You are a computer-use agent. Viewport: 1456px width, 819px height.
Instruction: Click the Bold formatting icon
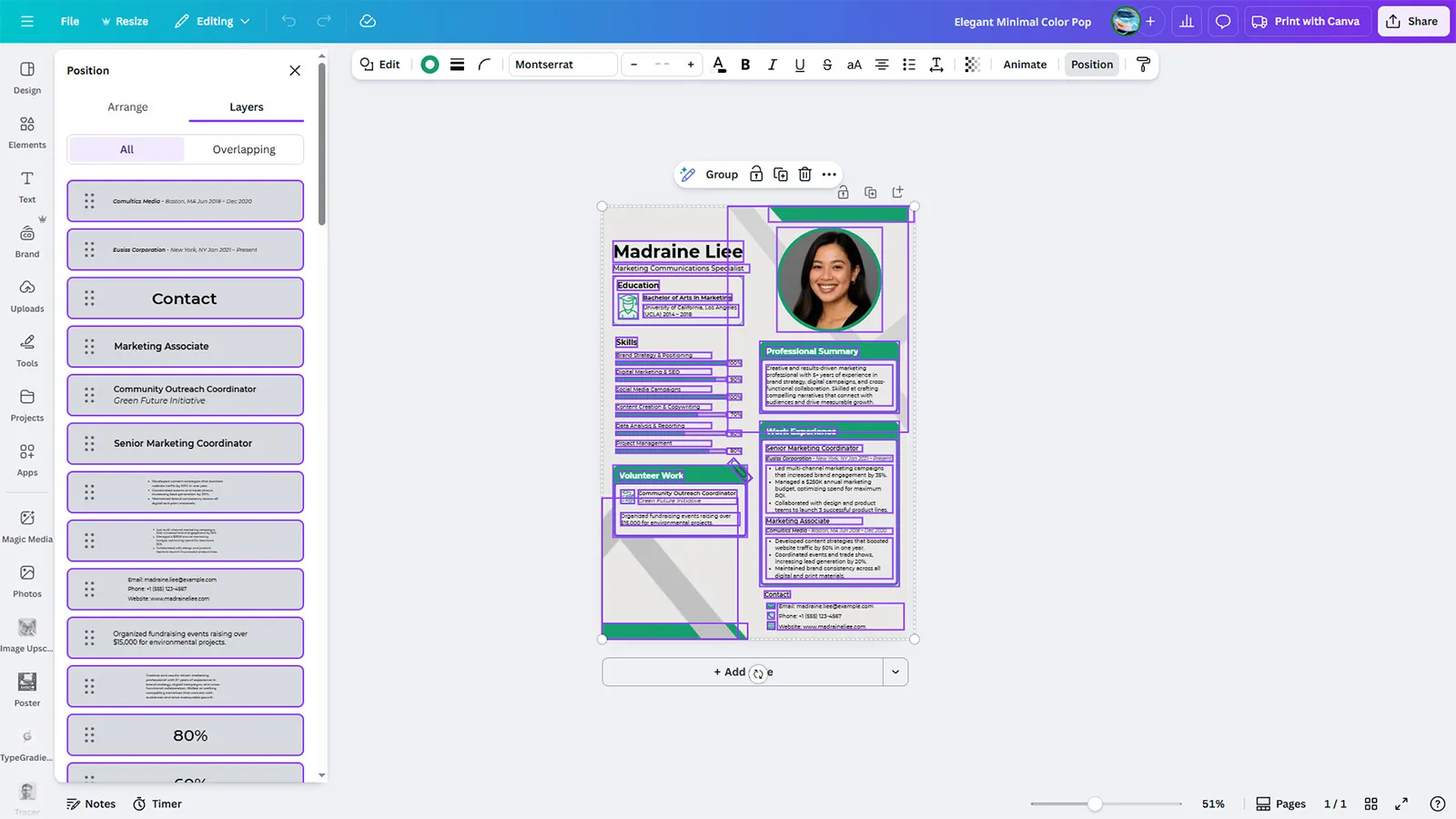tap(745, 65)
